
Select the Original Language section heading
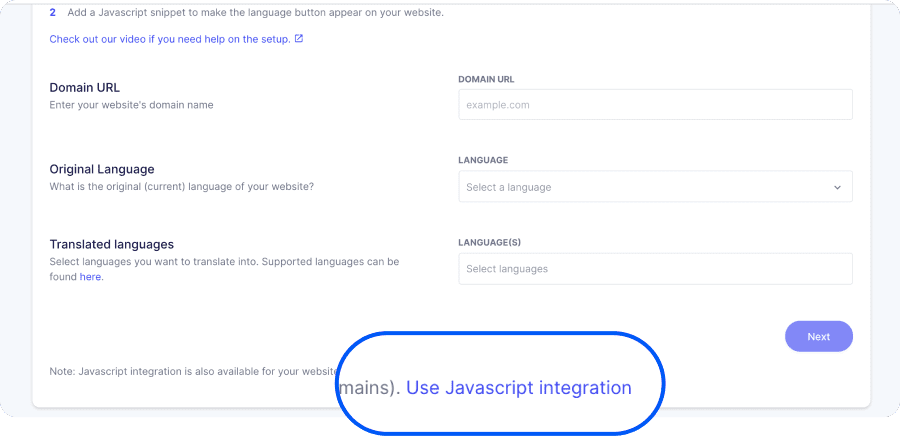point(102,169)
